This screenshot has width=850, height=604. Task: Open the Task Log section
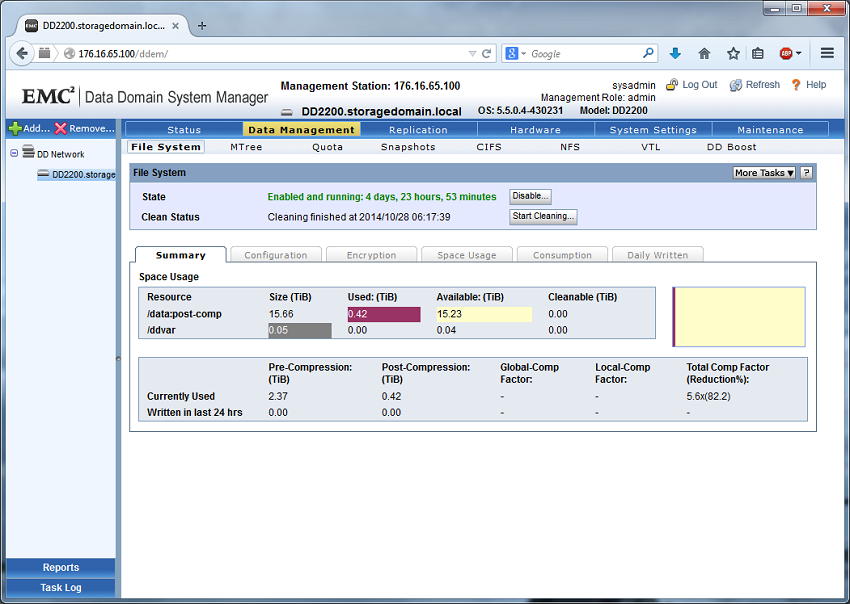click(x=61, y=588)
